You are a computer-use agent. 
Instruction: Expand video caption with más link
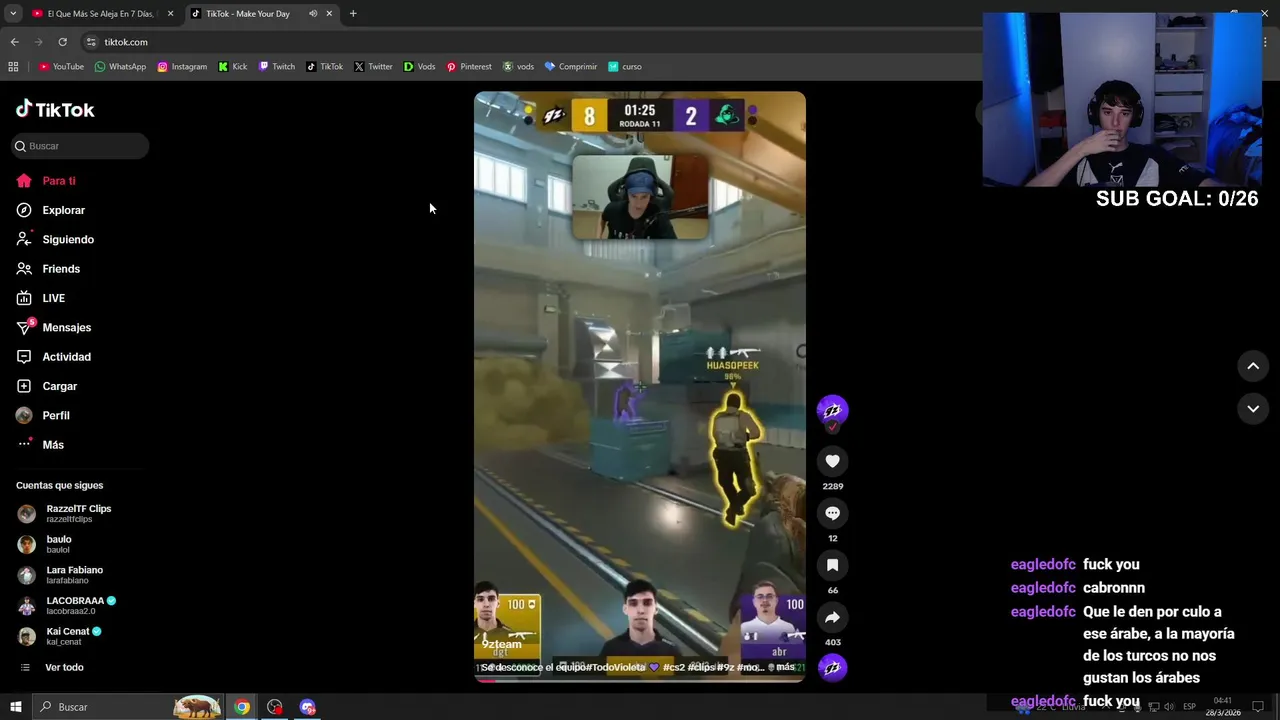[x=786, y=667]
